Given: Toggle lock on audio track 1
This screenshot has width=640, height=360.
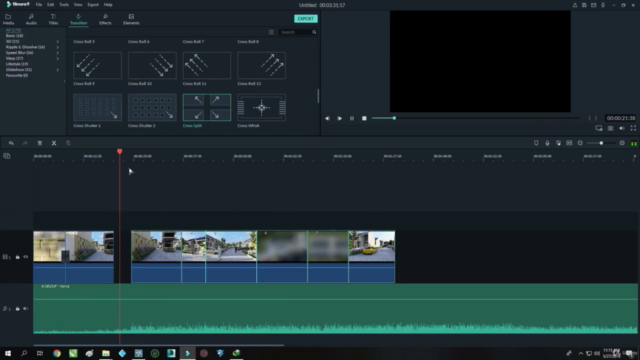Looking at the screenshot, I should tap(18, 309).
